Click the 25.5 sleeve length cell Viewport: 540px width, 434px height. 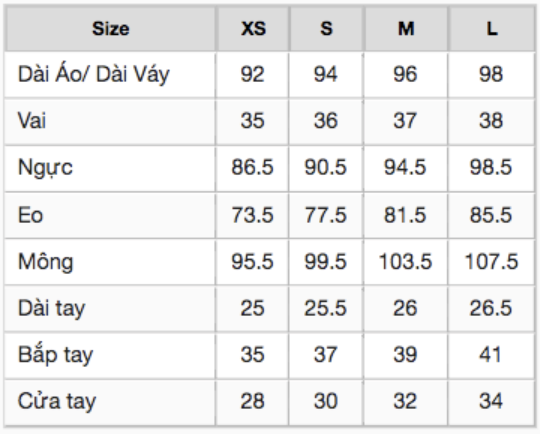pyautogui.click(x=325, y=308)
